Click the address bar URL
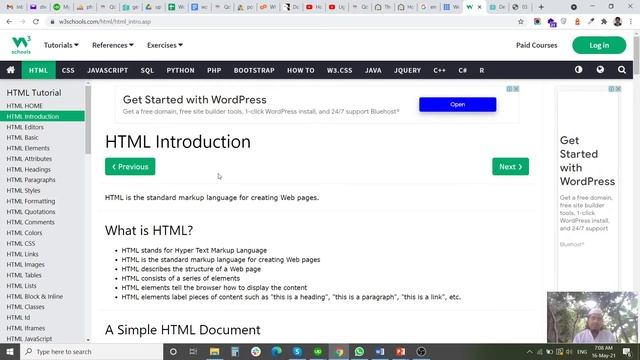The height and width of the screenshot is (360, 640). pos(105,22)
